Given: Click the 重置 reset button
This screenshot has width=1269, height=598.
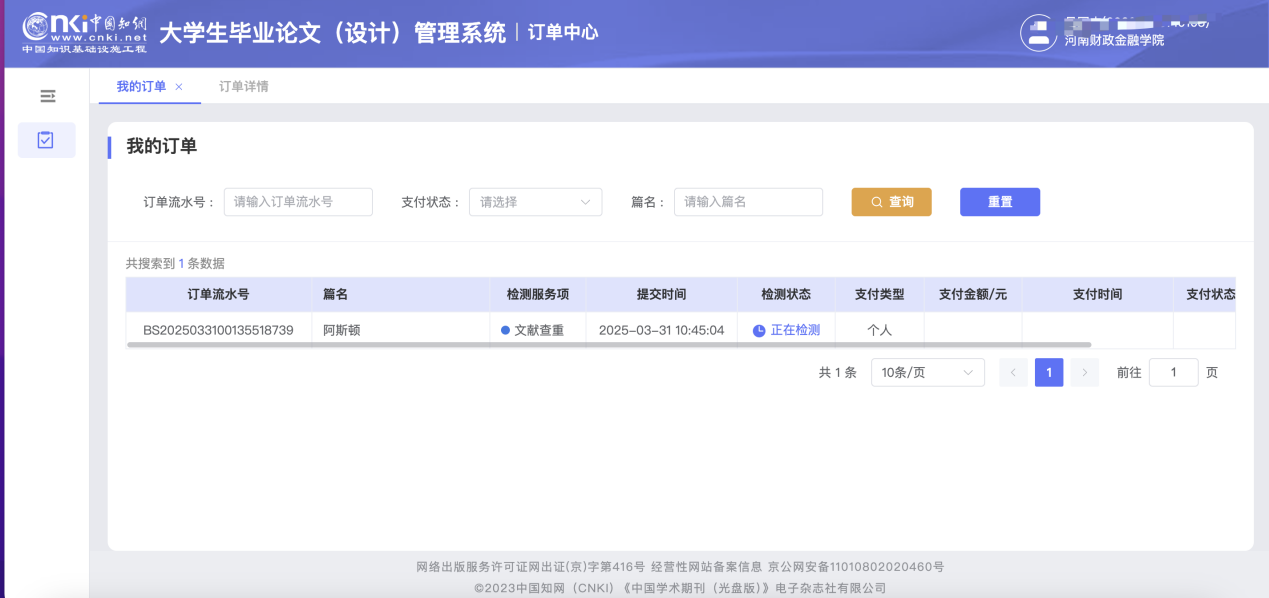Looking at the screenshot, I should [x=1000, y=202].
